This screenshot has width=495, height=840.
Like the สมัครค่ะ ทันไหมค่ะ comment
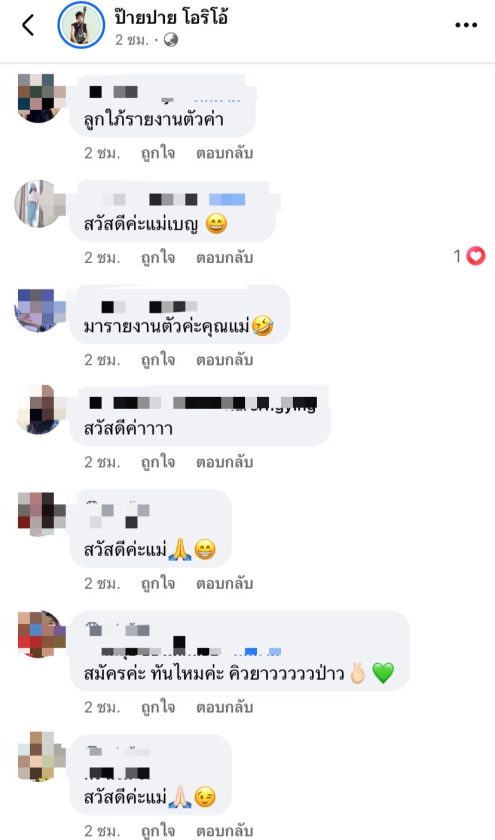click(158, 707)
